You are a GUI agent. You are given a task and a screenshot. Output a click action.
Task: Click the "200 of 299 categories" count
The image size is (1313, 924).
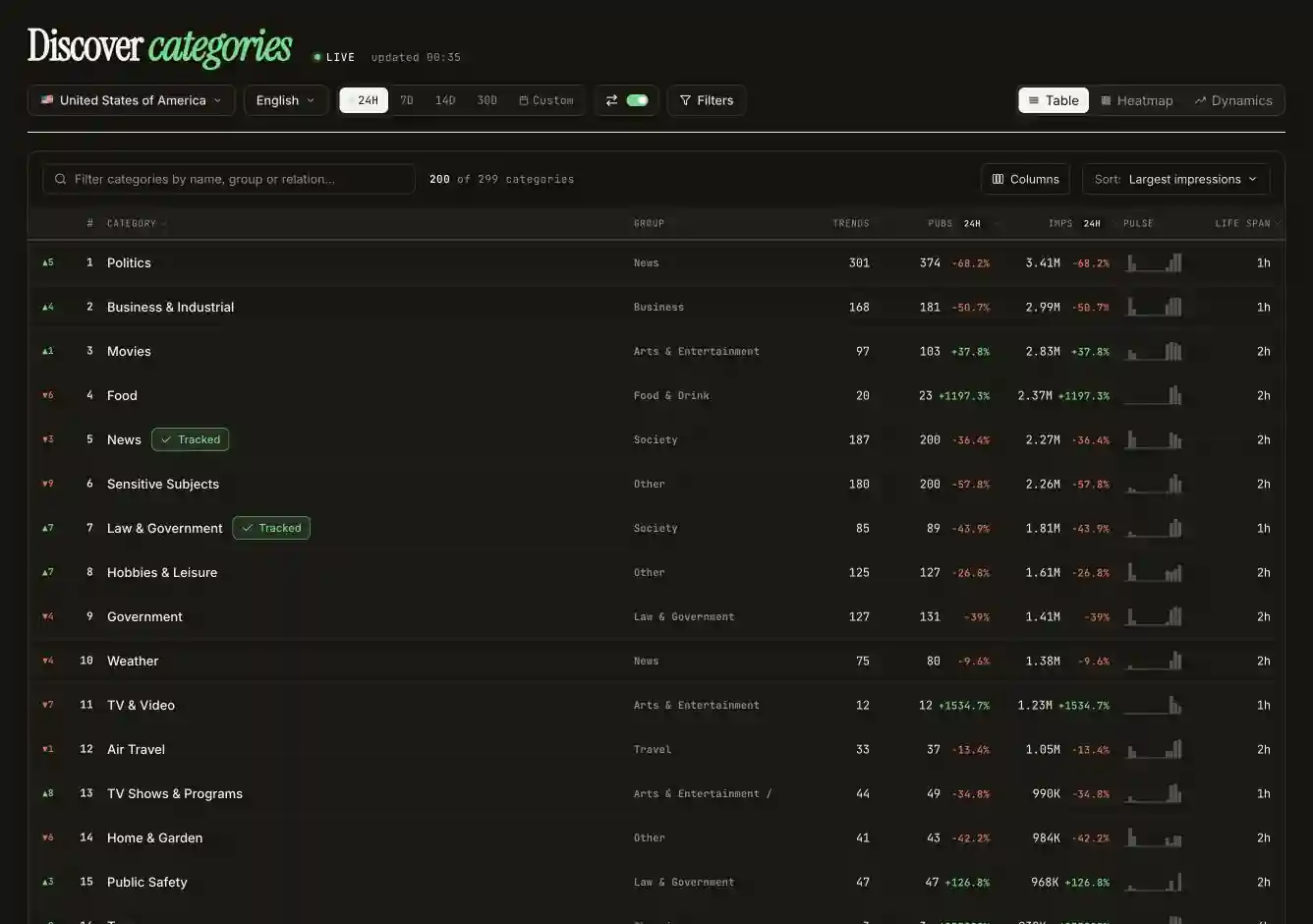501,179
